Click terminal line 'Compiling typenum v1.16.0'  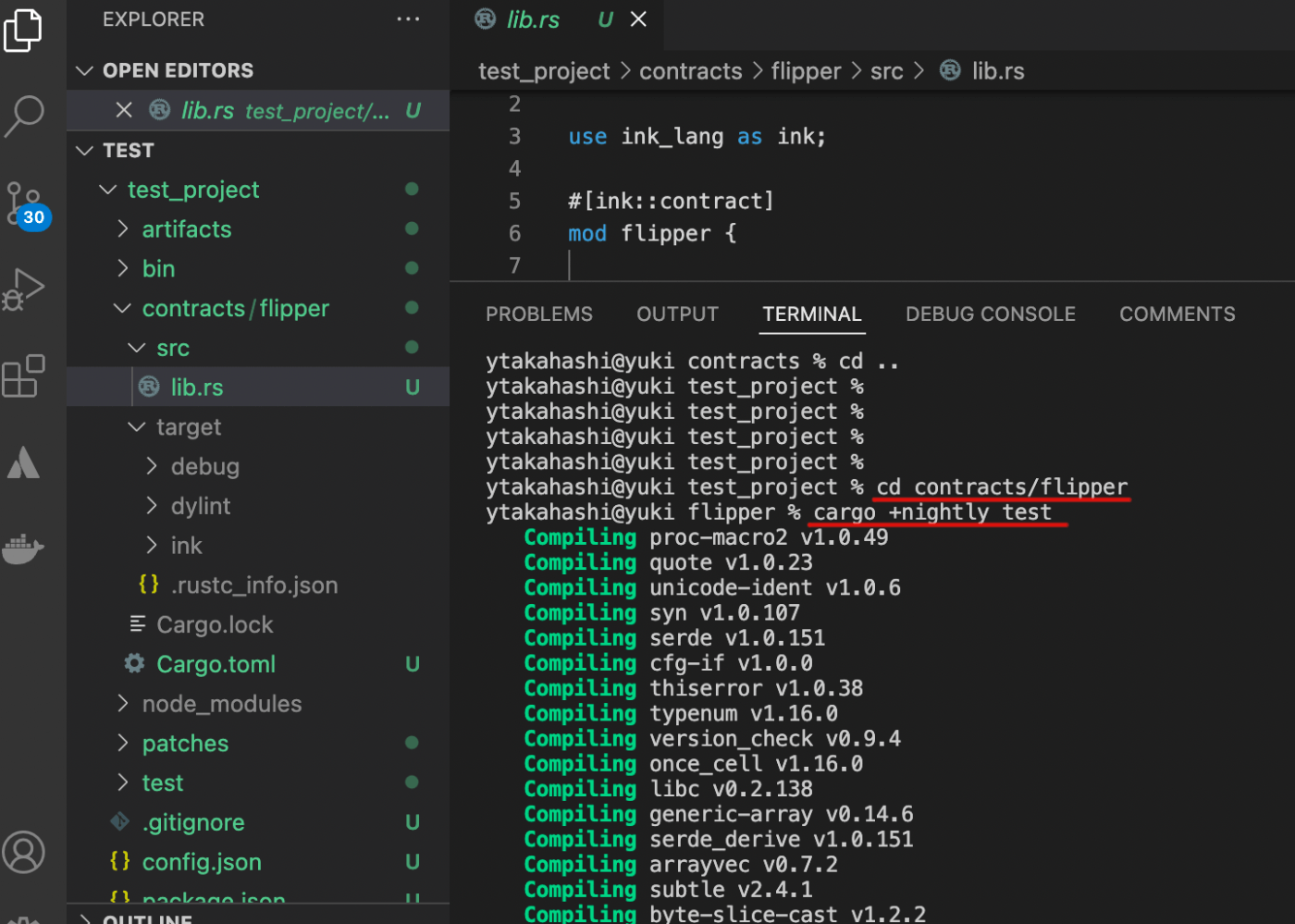click(x=681, y=714)
